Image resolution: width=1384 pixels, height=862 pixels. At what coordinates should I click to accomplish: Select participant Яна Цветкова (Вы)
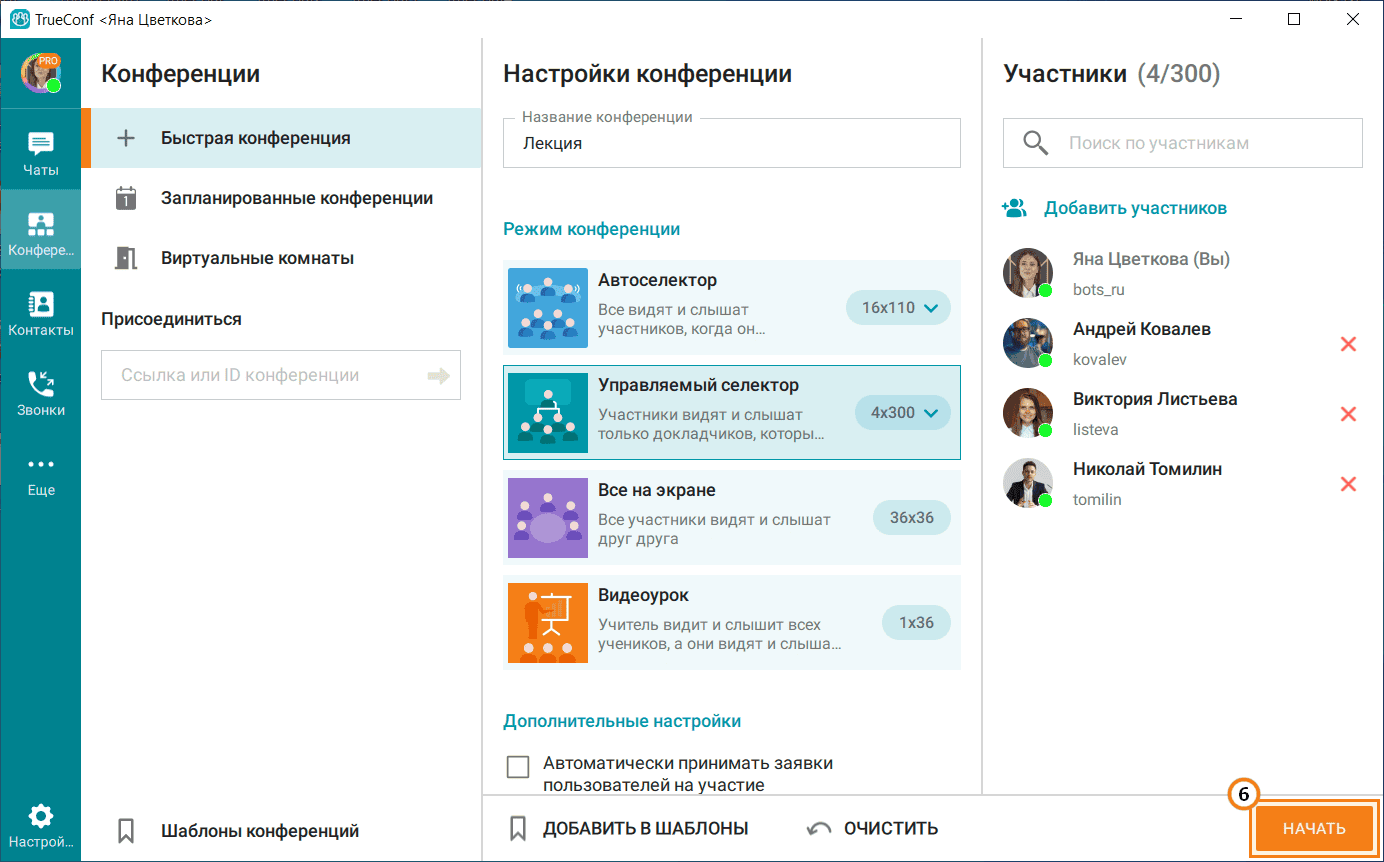click(x=1183, y=274)
